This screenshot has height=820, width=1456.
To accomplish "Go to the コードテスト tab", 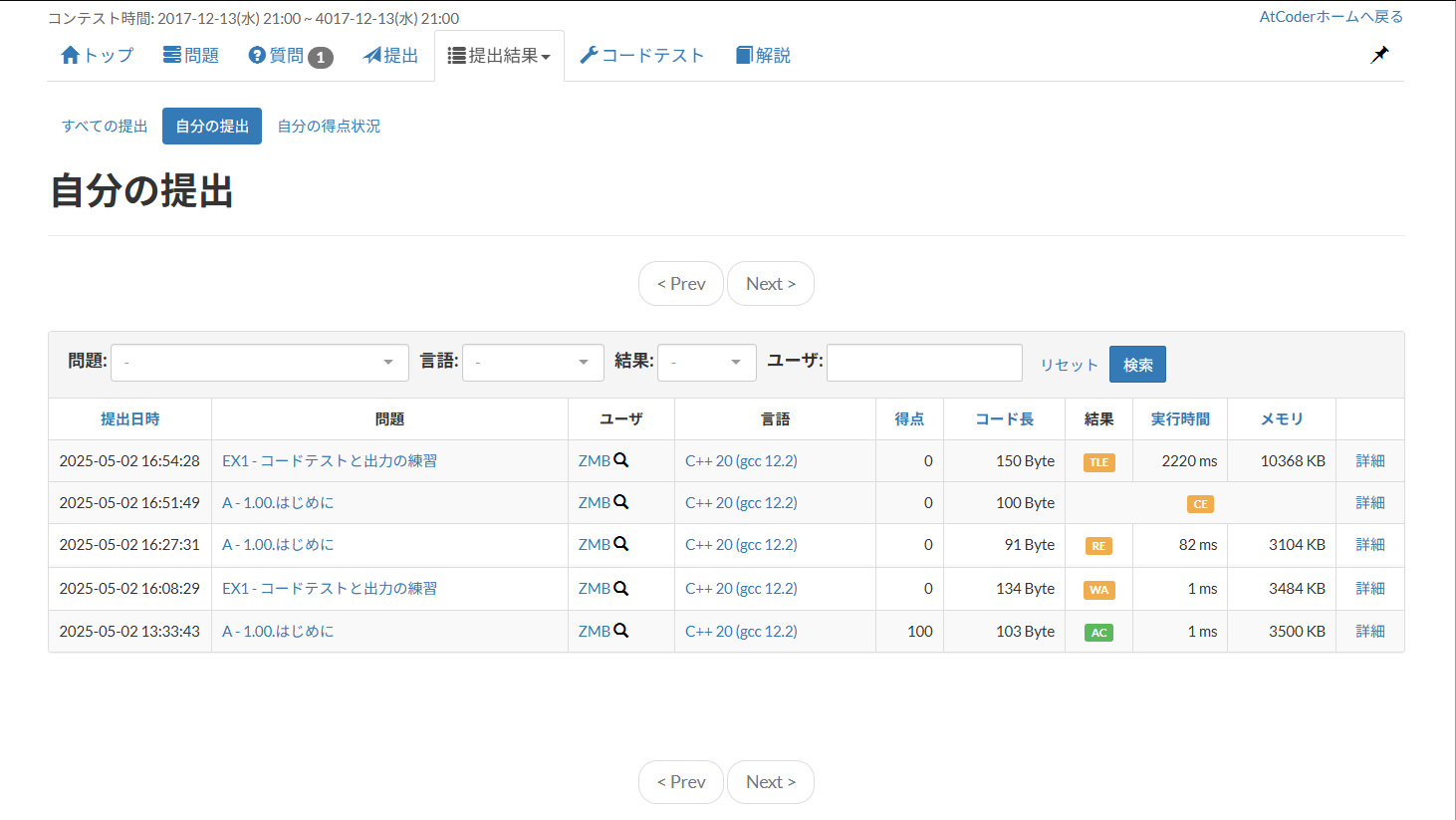I will (642, 56).
